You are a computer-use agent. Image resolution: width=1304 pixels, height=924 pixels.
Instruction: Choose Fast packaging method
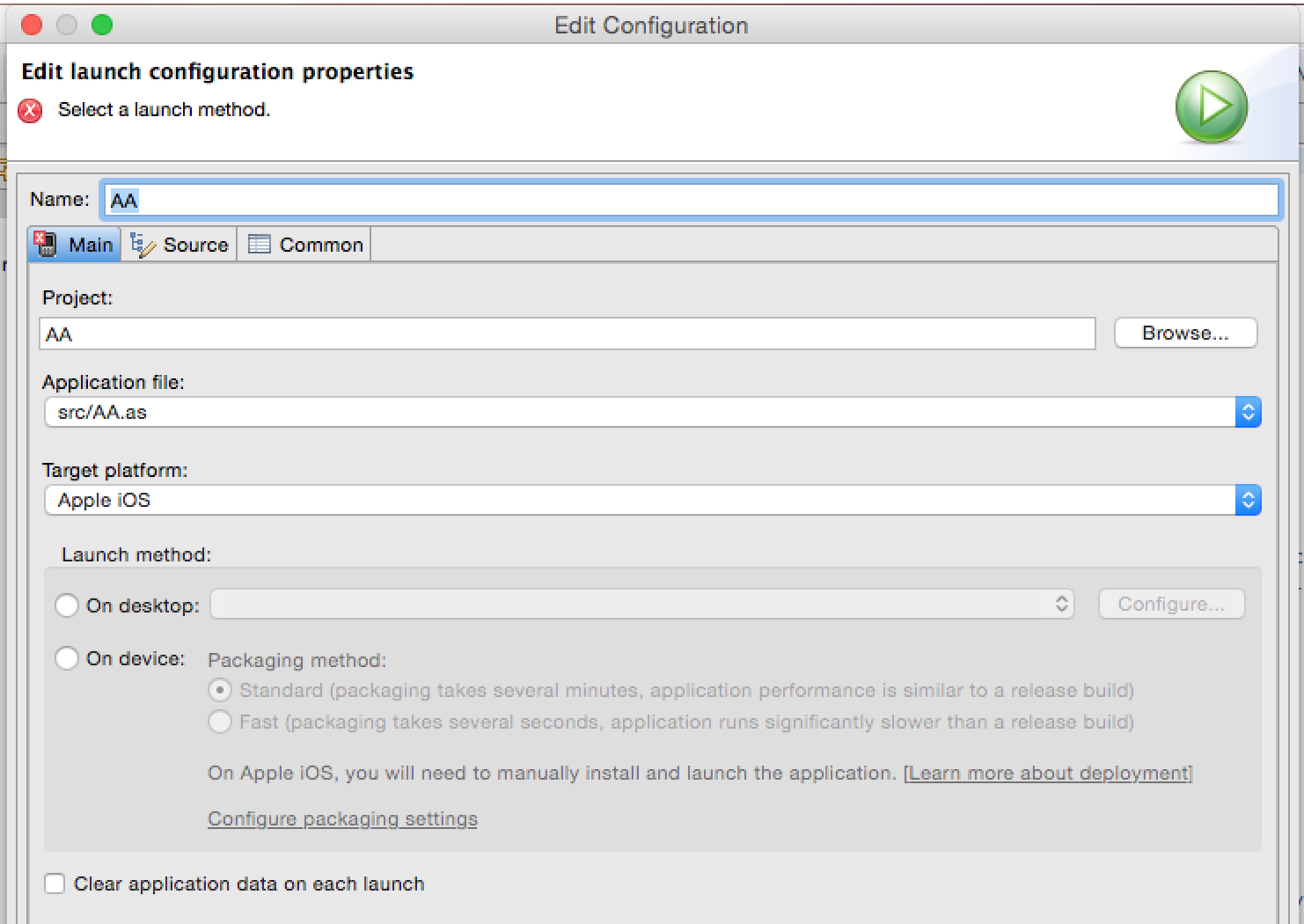pyautogui.click(x=220, y=722)
